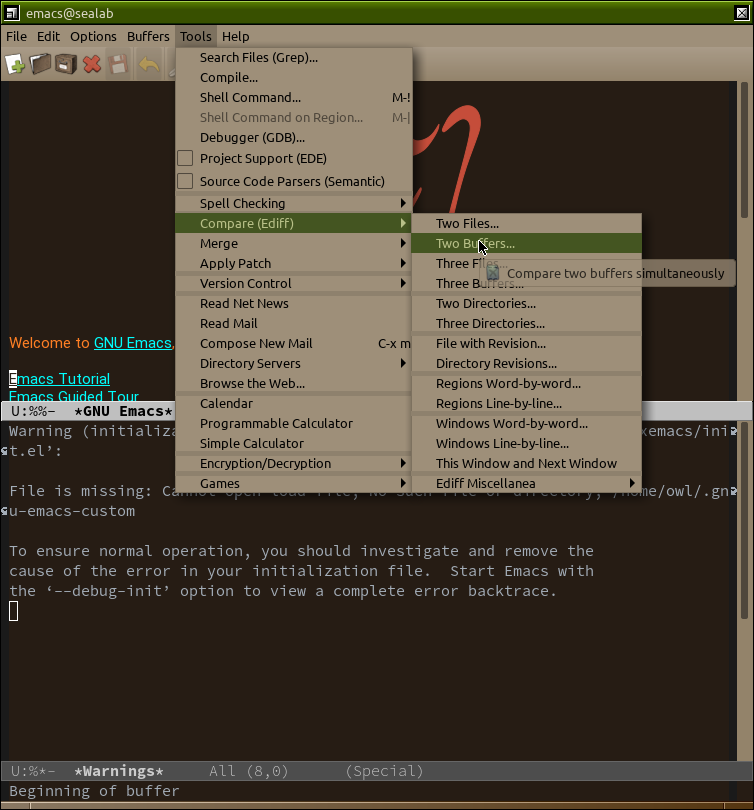The image size is (754, 810).
Task: Select Debugger (GDB)... entry
Action: [x=293, y=137]
